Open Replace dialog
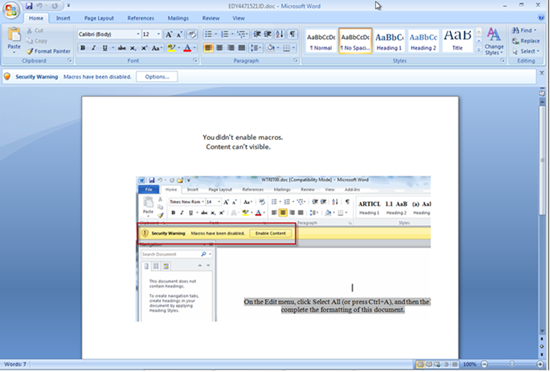This screenshot has width=550, height=372. tap(525, 41)
